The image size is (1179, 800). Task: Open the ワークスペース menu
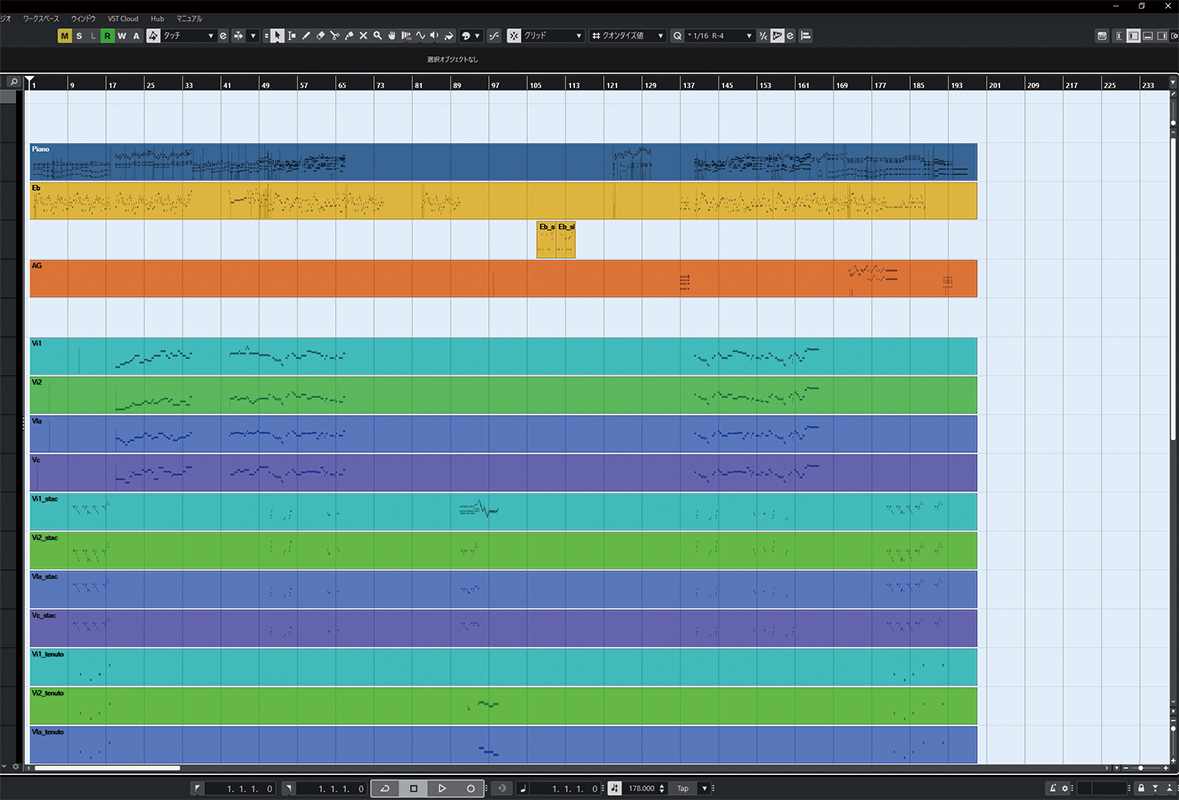pos(41,18)
